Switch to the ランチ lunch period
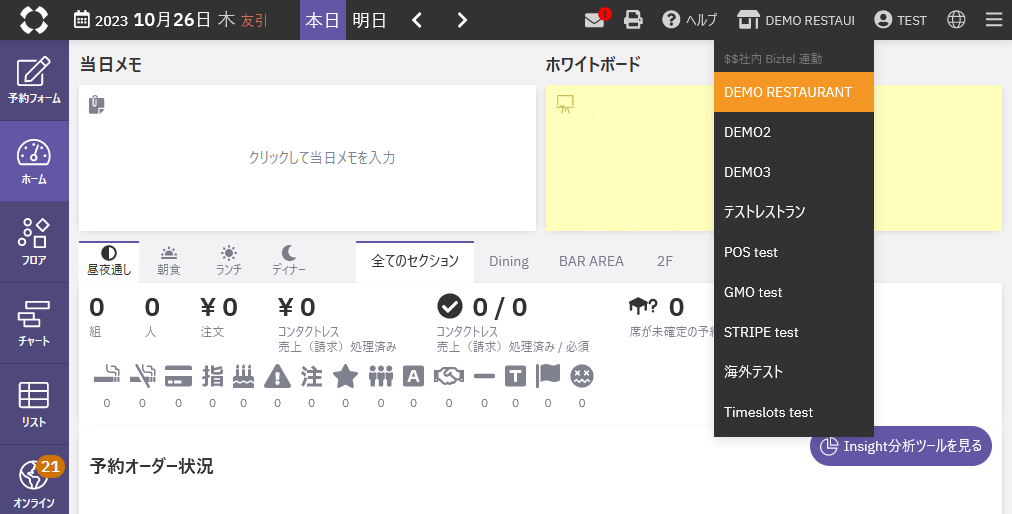This screenshot has width=1012, height=514. click(229, 261)
